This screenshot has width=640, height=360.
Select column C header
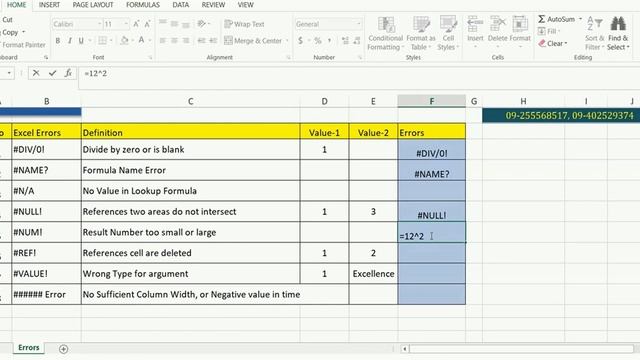click(190, 101)
